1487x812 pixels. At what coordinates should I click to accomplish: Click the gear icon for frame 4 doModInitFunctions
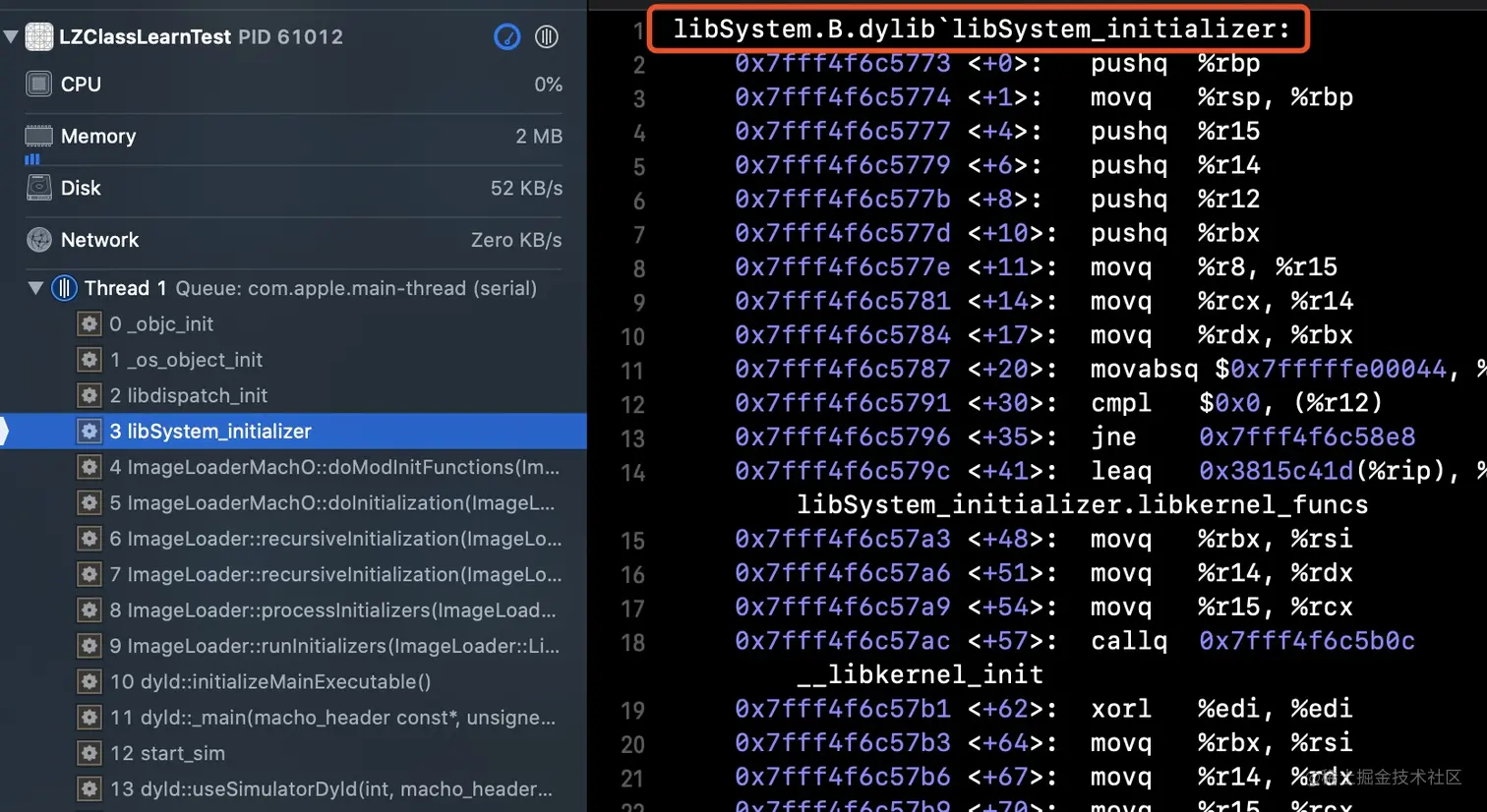[x=89, y=467]
